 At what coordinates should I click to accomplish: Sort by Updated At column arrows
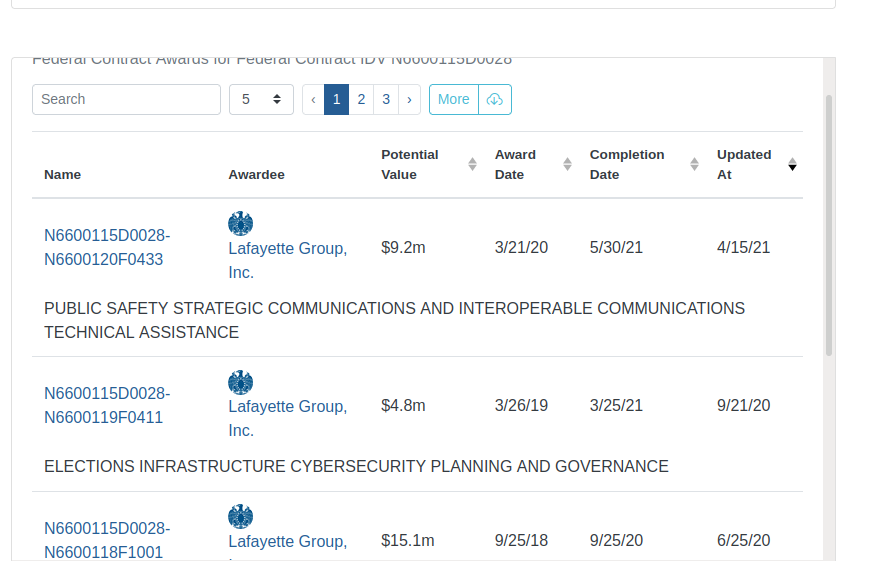[792, 164]
